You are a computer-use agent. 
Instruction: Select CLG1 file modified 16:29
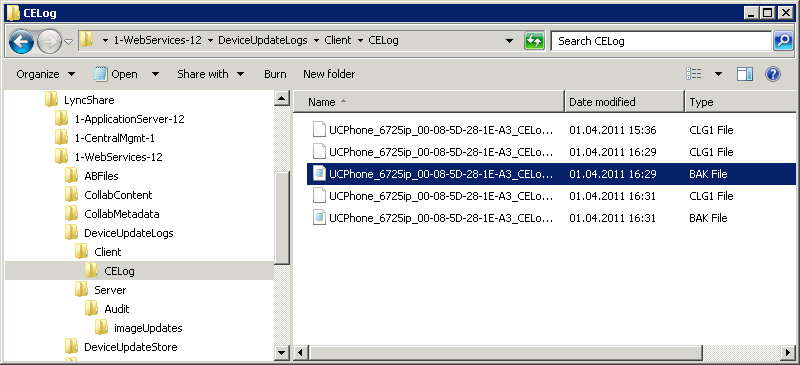click(x=551, y=152)
